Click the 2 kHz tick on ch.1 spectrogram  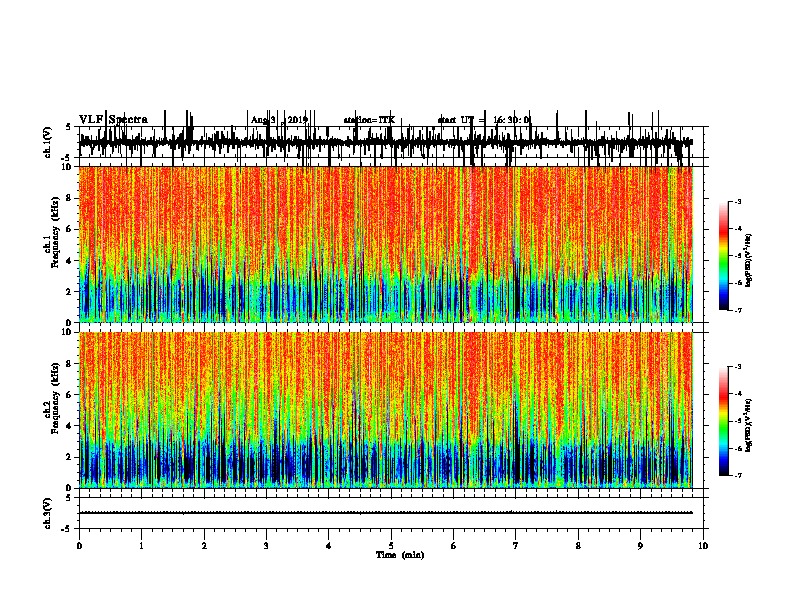coord(70,292)
